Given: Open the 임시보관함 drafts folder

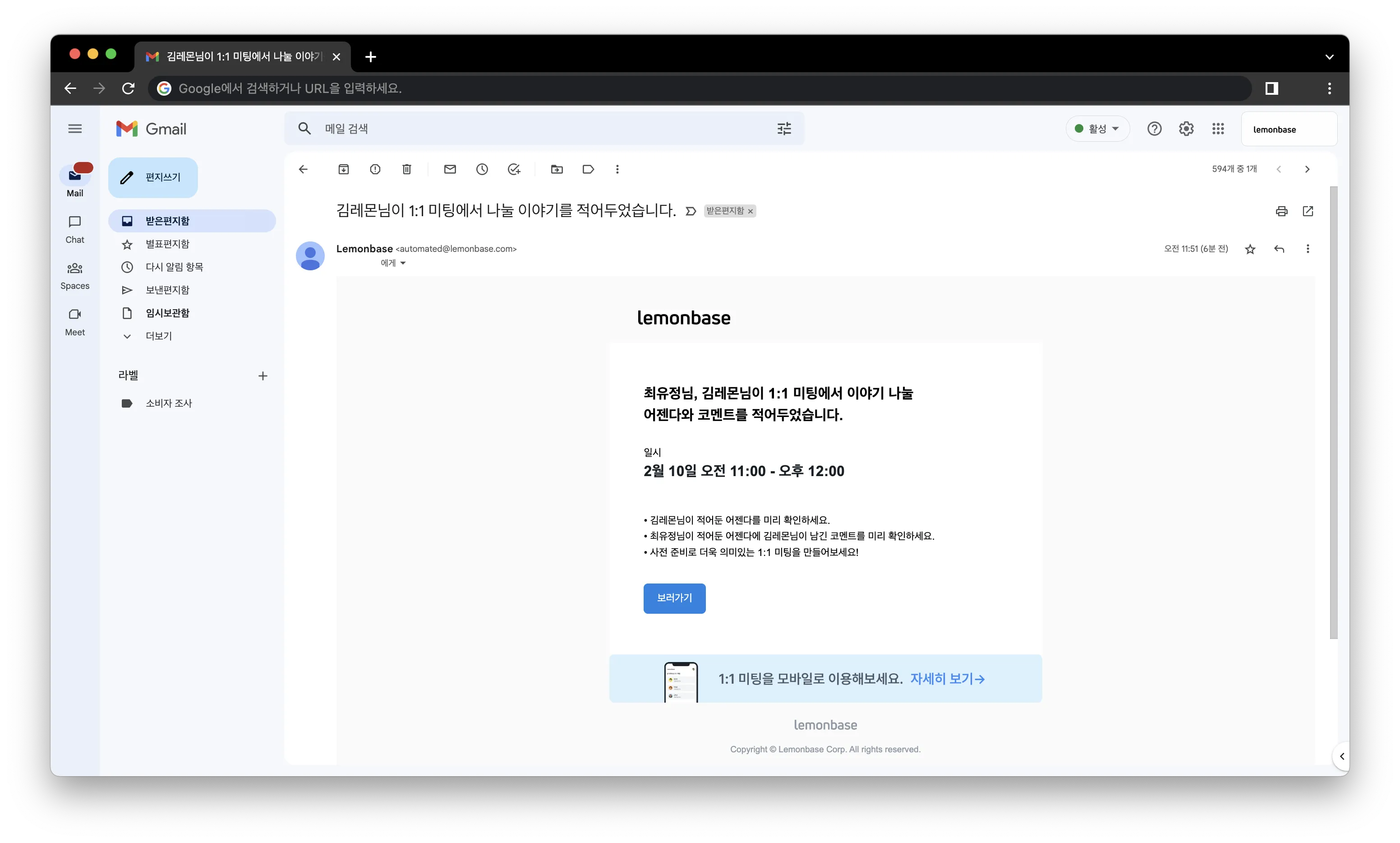Looking at the screenshot, I should coord(192,313).
